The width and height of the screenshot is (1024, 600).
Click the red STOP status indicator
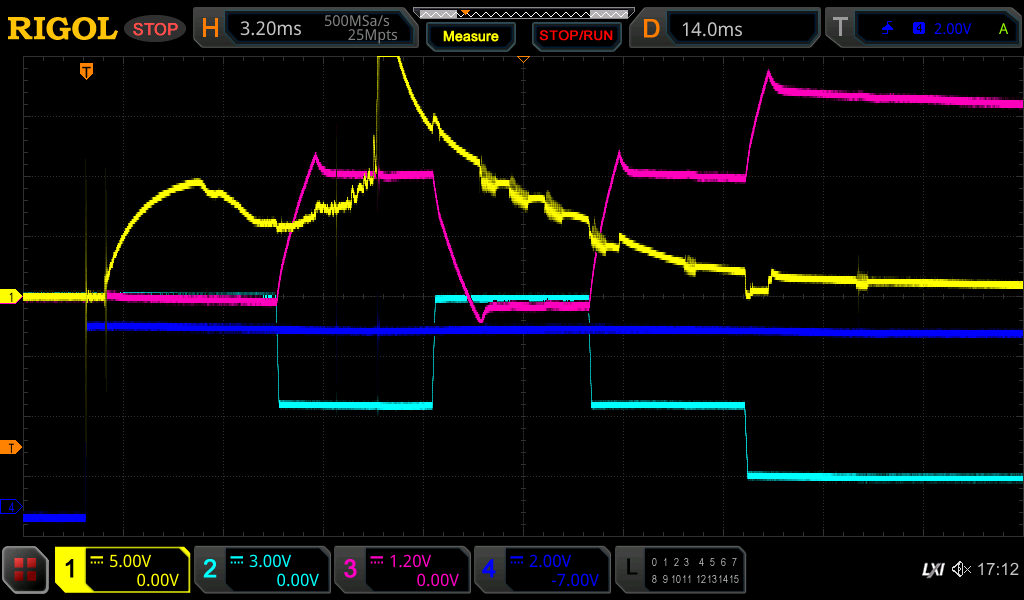point(154,29)
